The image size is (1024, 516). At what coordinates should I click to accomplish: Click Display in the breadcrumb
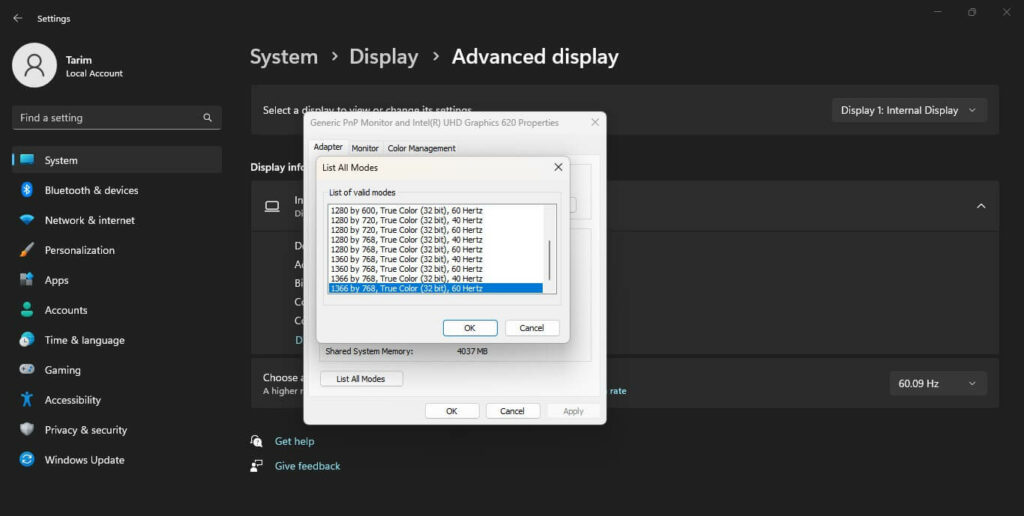383,57
